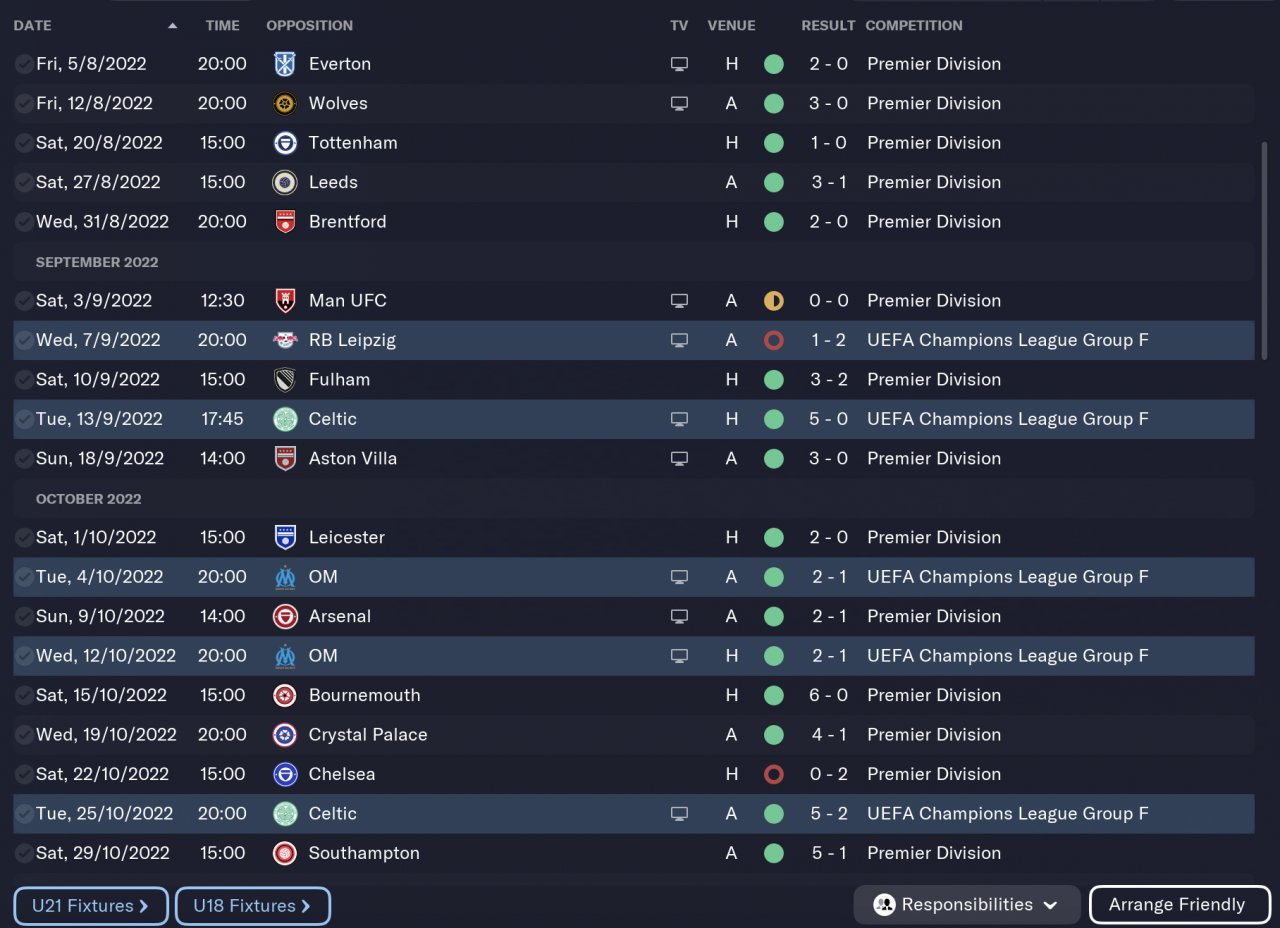Image resolution: width=1280 pixels, height=928 pixels.
Task: Click the TV icon on Man UFC row
Action: tap(679, 301)
